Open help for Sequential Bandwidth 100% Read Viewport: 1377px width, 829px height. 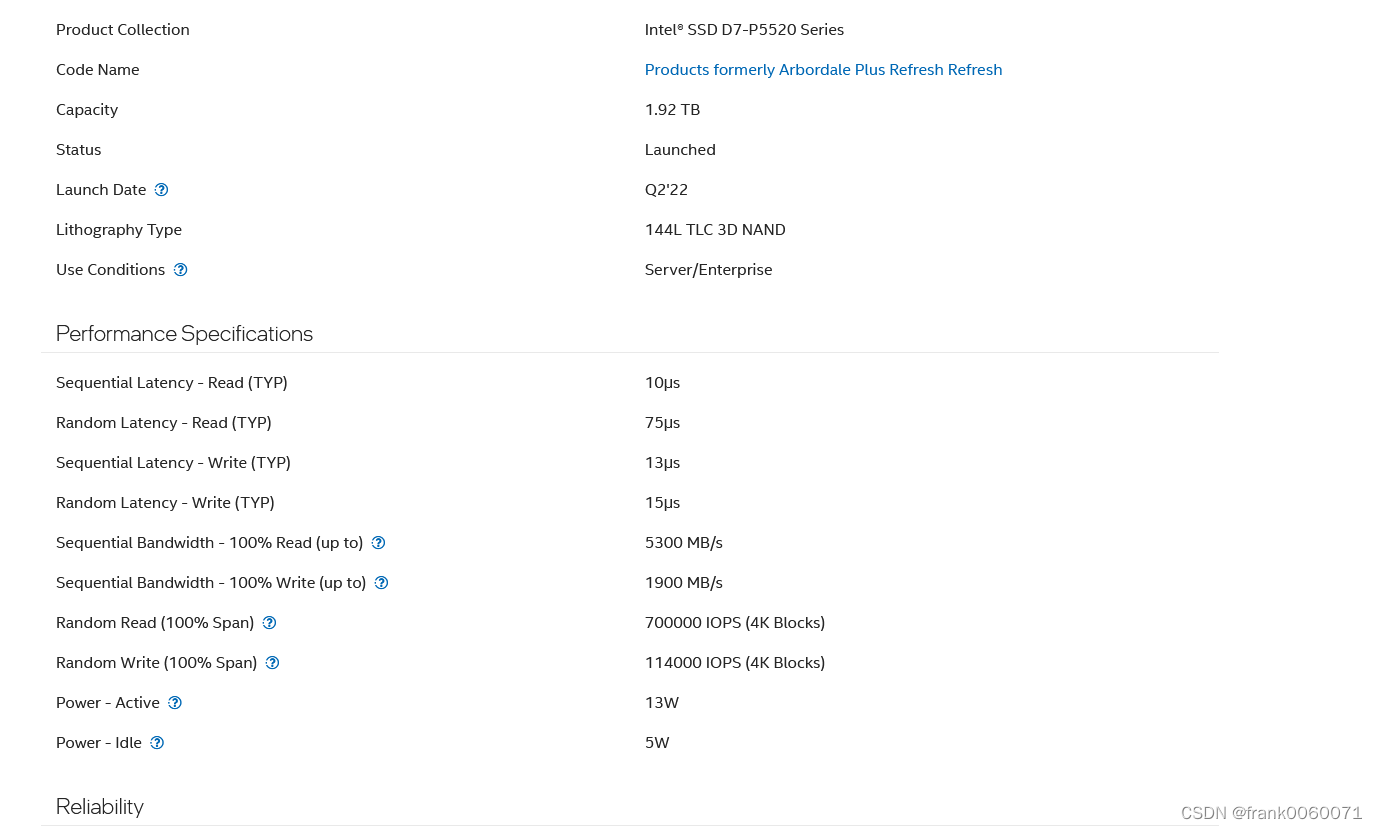[378, 543]
